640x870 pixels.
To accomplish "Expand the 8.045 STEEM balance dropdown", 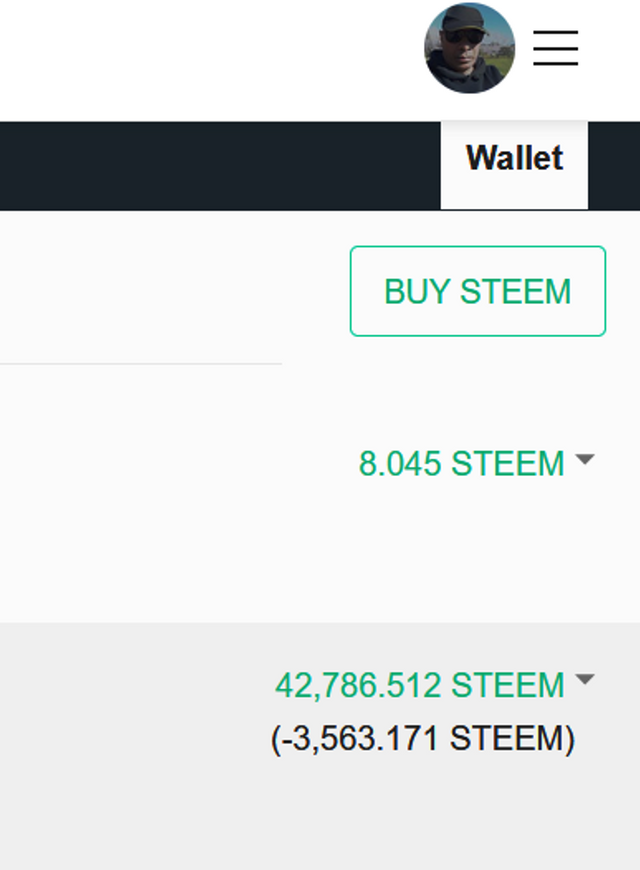I will point(476,463).
